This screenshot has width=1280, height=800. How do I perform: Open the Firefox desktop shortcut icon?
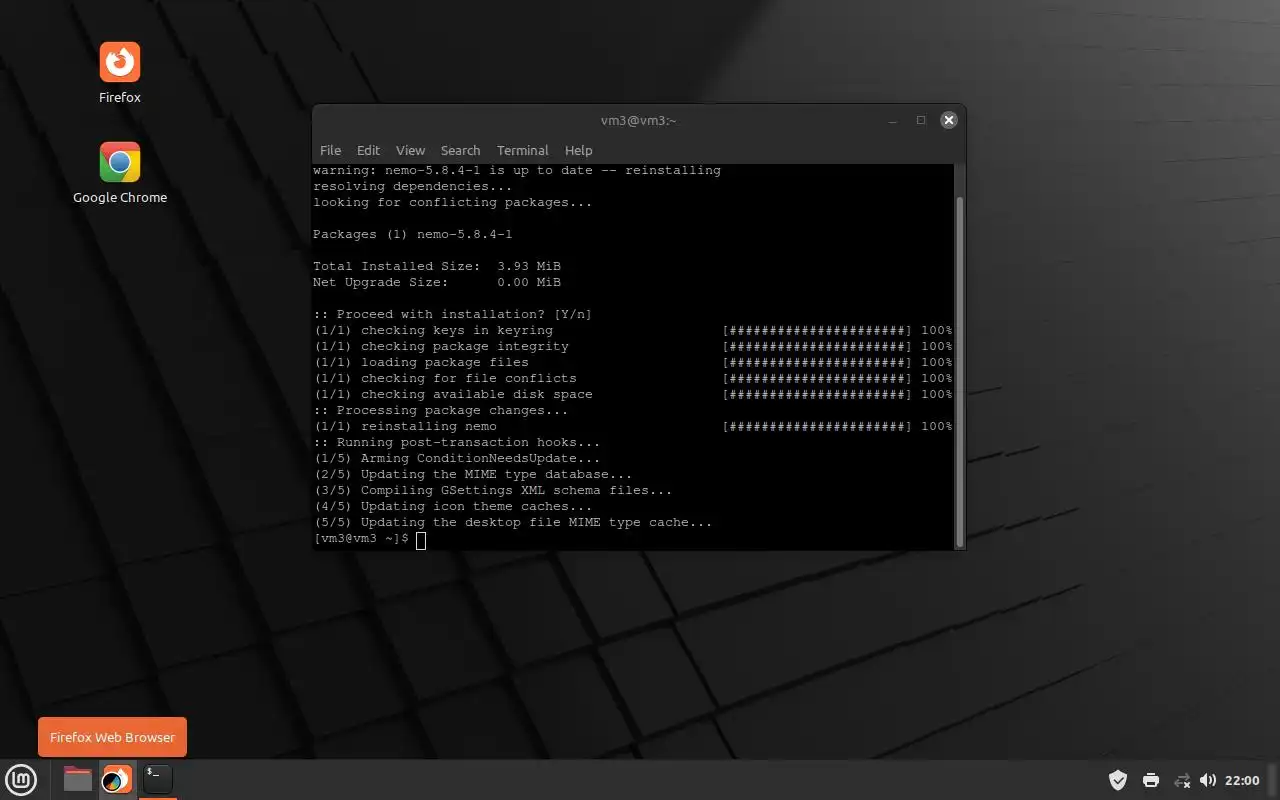[120, 62]
